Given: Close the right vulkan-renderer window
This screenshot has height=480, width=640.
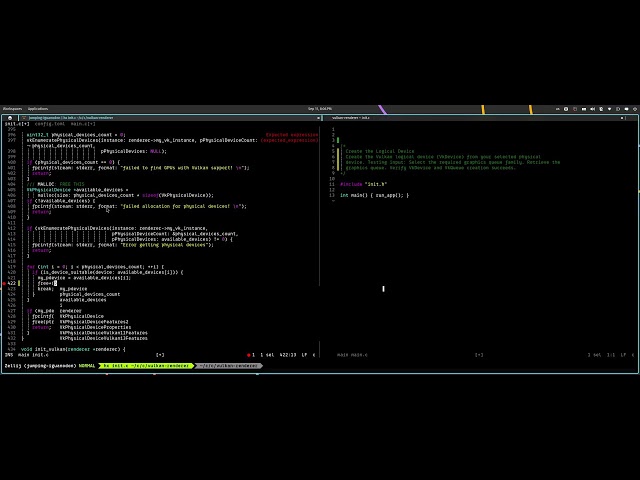Looking at the screenshot, I should pyautogui.click(x=622, y=118).
